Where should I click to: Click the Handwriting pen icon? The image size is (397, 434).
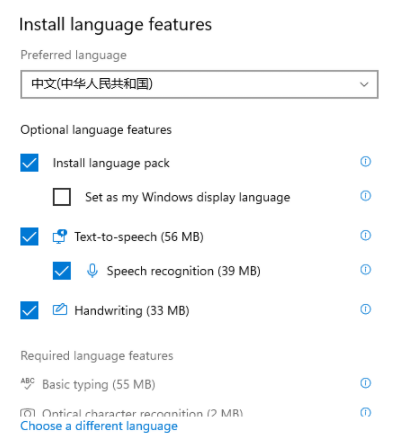coord(60,310)
